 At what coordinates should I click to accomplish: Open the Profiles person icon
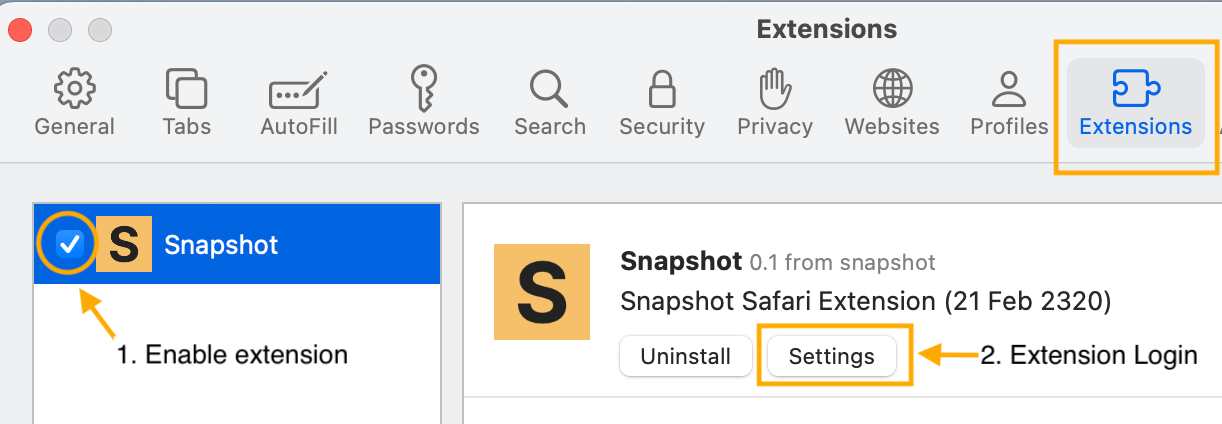[x=1008, y=89]
